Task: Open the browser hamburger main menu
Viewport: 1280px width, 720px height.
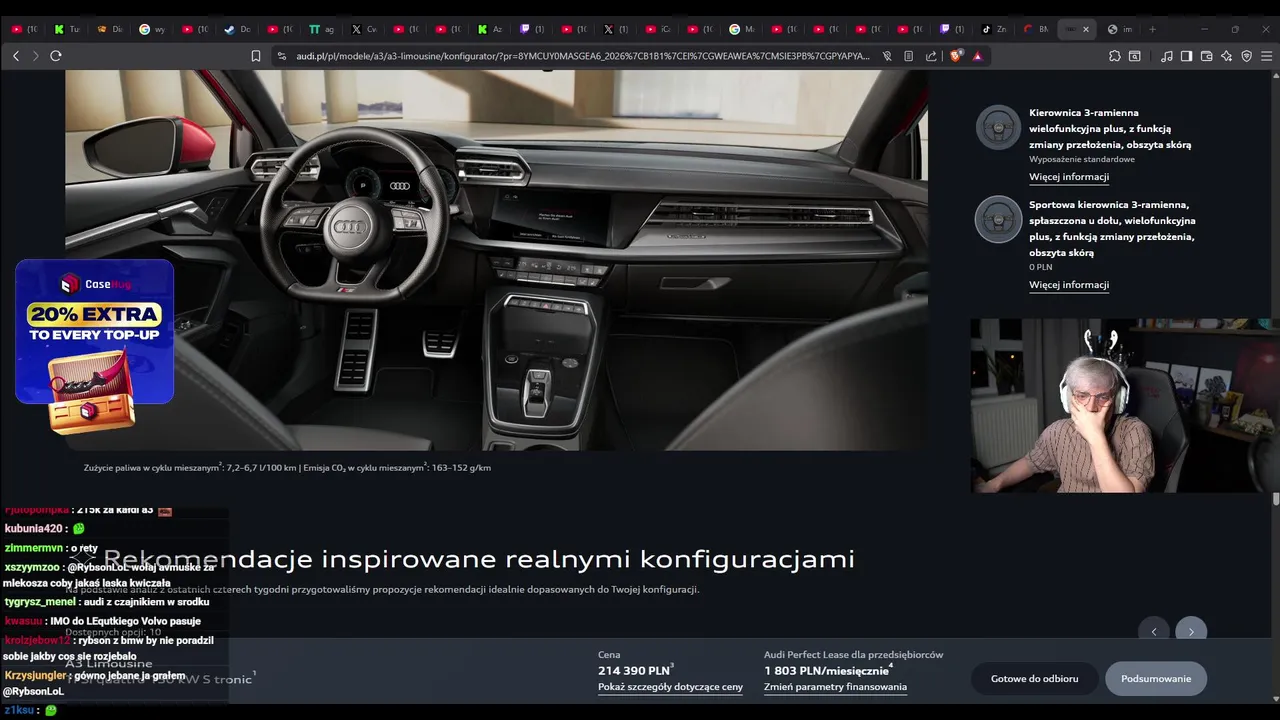Action: point(1267,56)
